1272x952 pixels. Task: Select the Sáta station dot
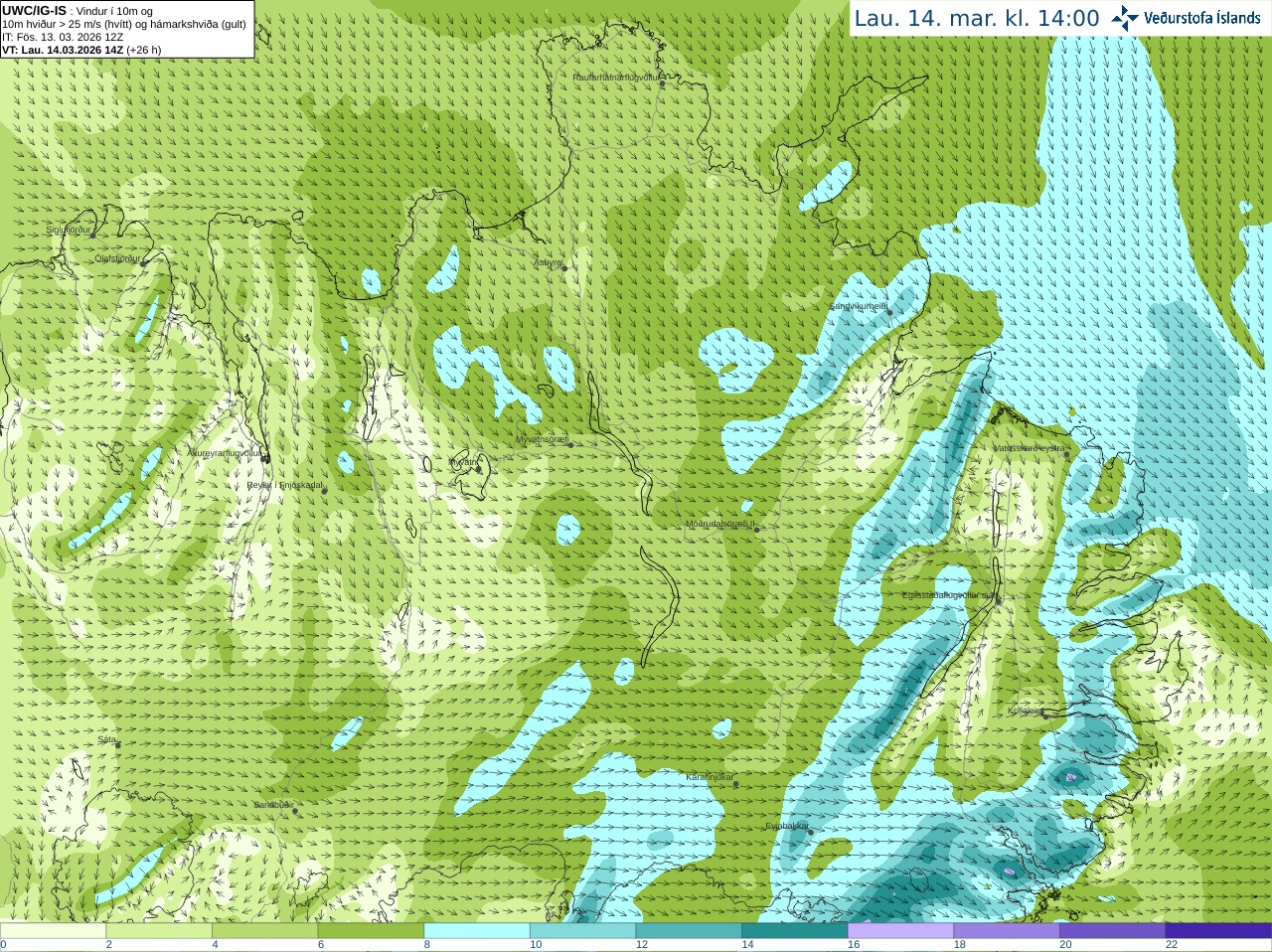coord(118,745)
